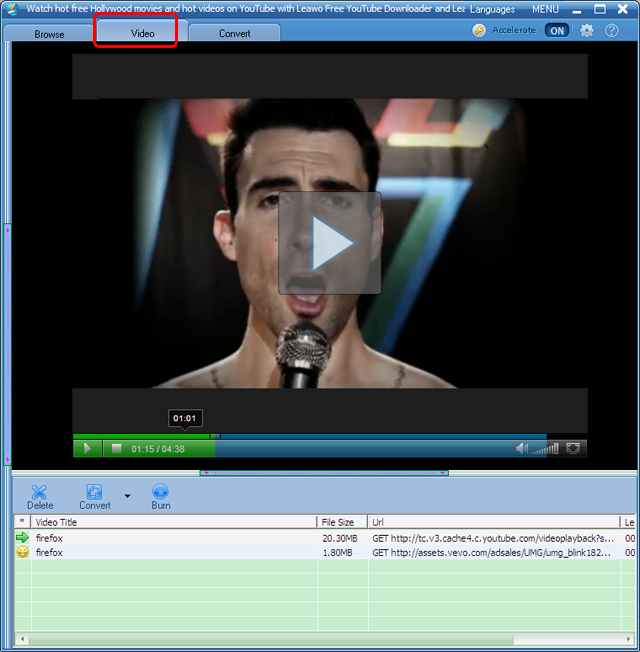The width and height of the screenshot is (640, 652).
Task: Click the youtube.com videoplayback Url cell
Action: coord(493,538)
